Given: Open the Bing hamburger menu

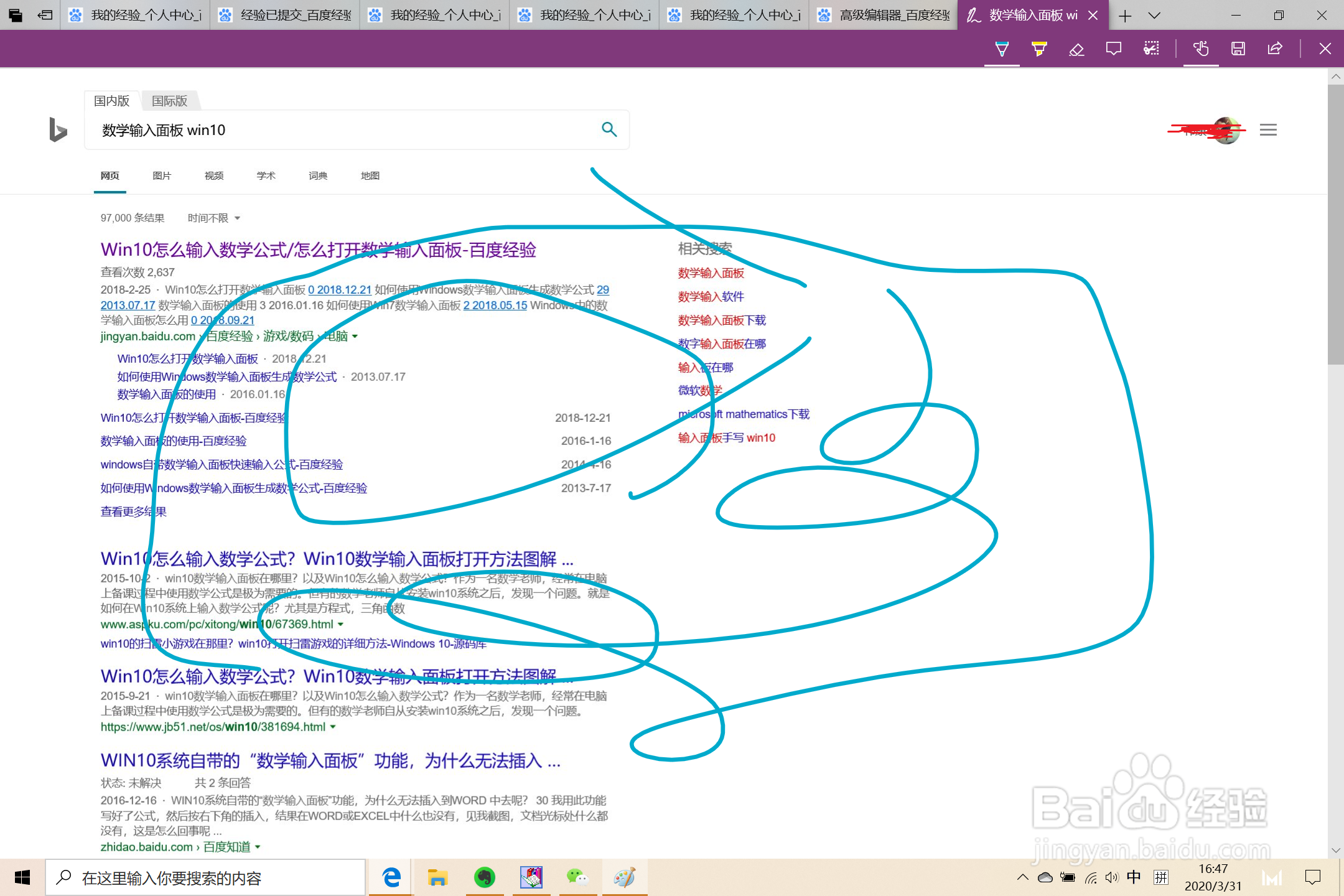Looking at the screenshot, I should (1268, 130).
